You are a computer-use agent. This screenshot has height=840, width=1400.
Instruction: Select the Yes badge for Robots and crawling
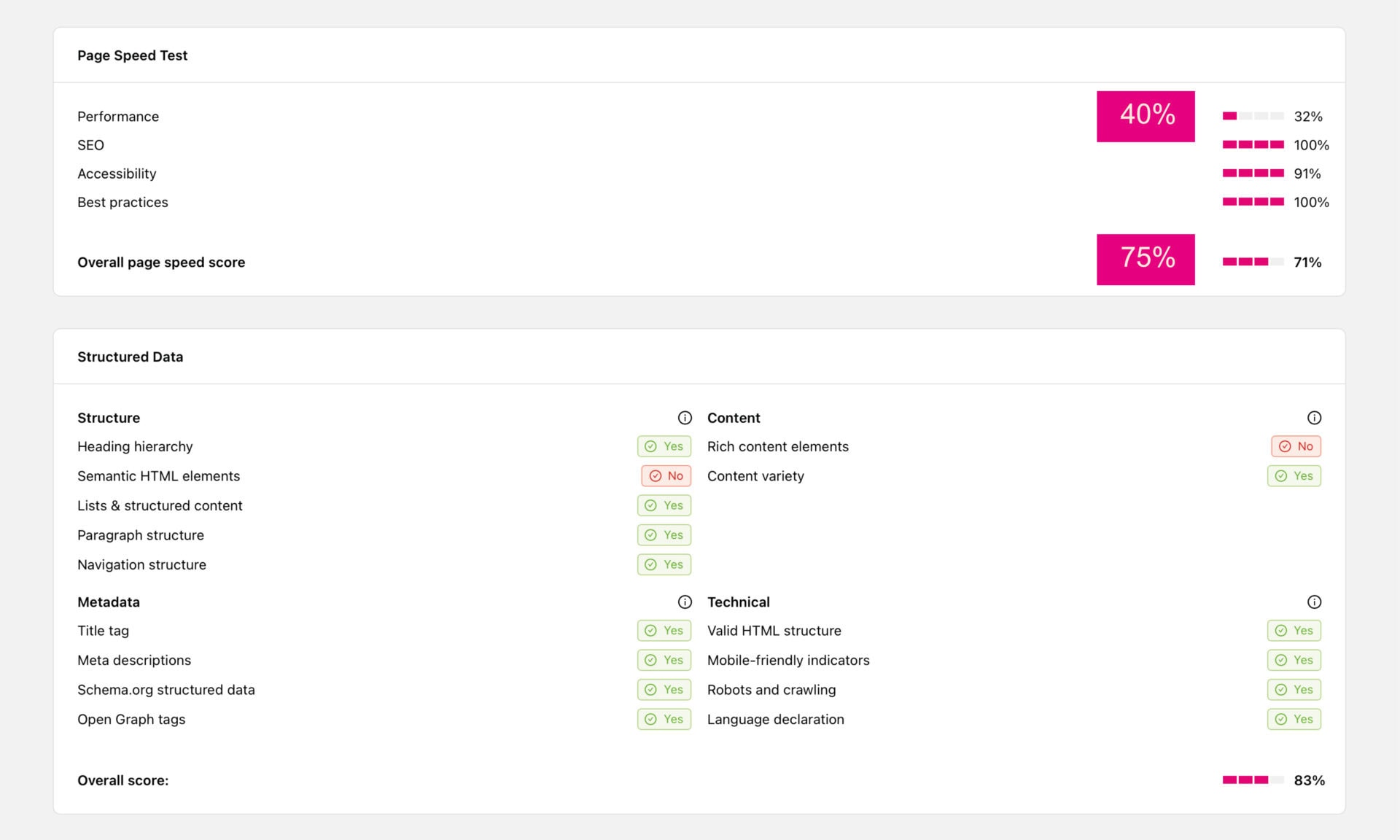point(1294,690)
